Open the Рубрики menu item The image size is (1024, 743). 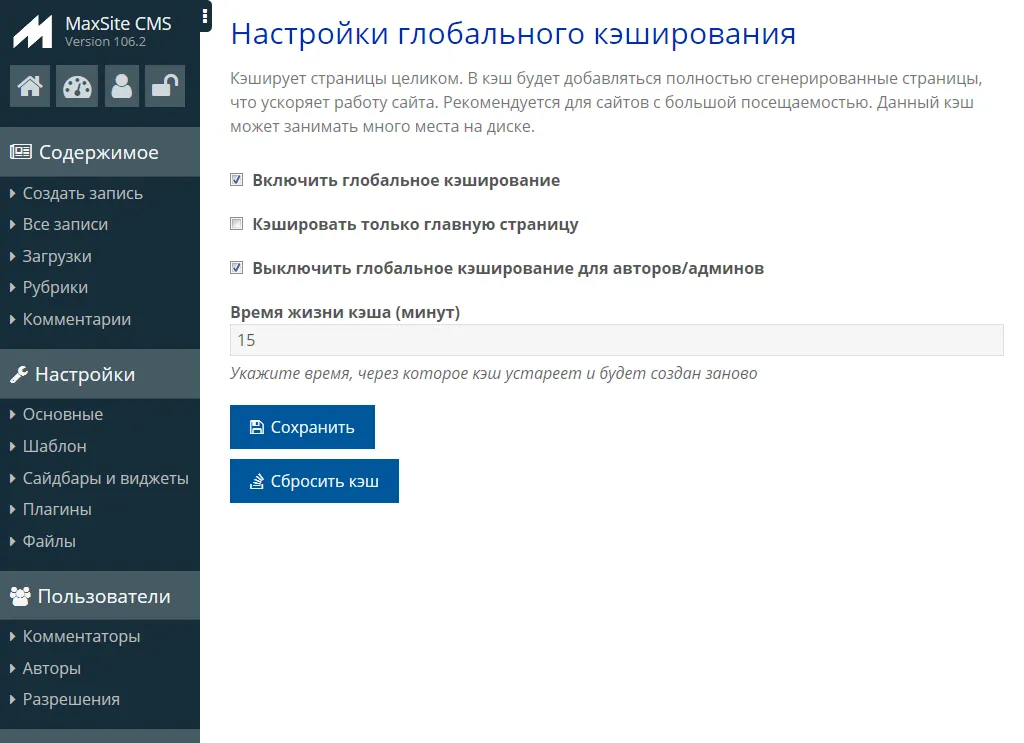tap(55, 288)
